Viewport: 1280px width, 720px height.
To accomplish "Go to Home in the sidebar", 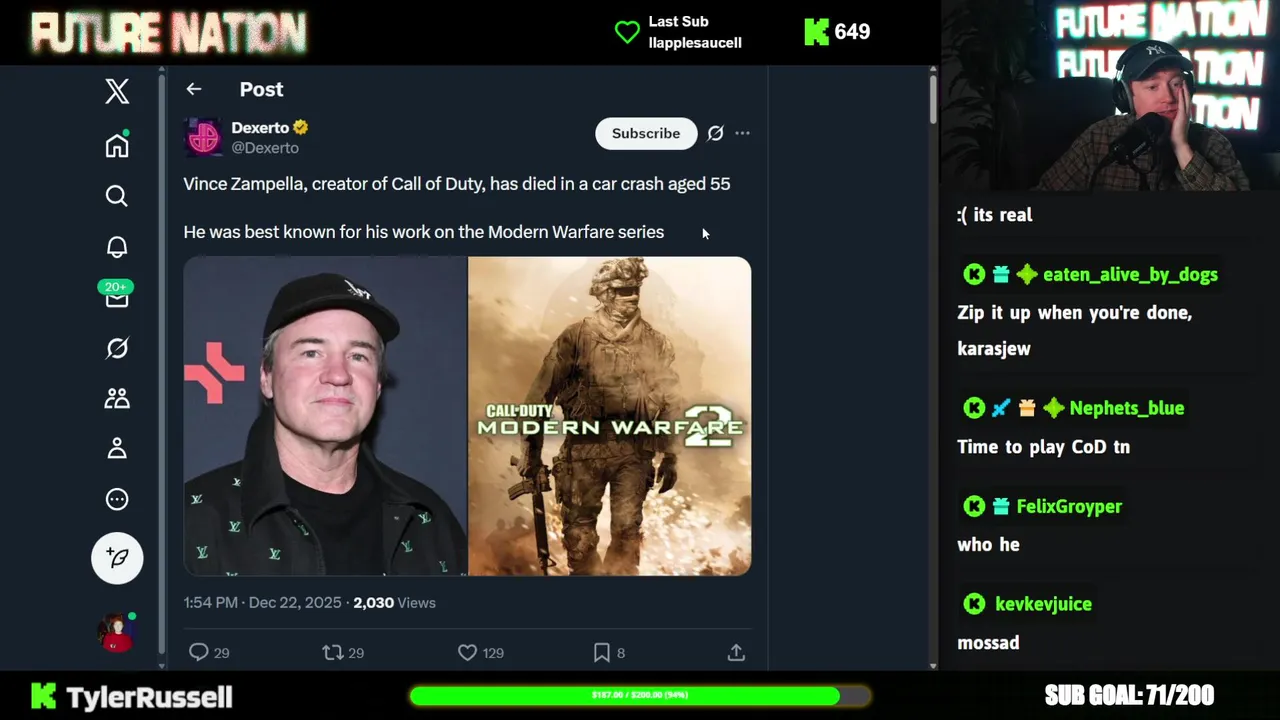I will click(x=117, y=145).
